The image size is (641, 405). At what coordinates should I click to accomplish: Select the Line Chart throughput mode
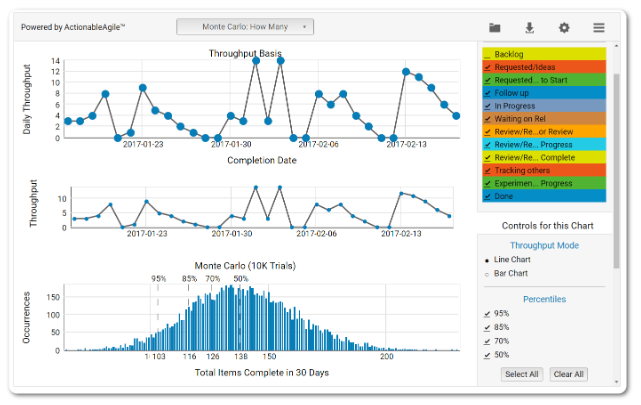pyautogui.click(x=487, y=259)
